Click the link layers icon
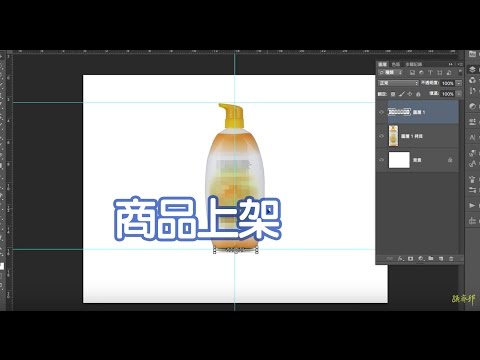 tap(390, 258)
